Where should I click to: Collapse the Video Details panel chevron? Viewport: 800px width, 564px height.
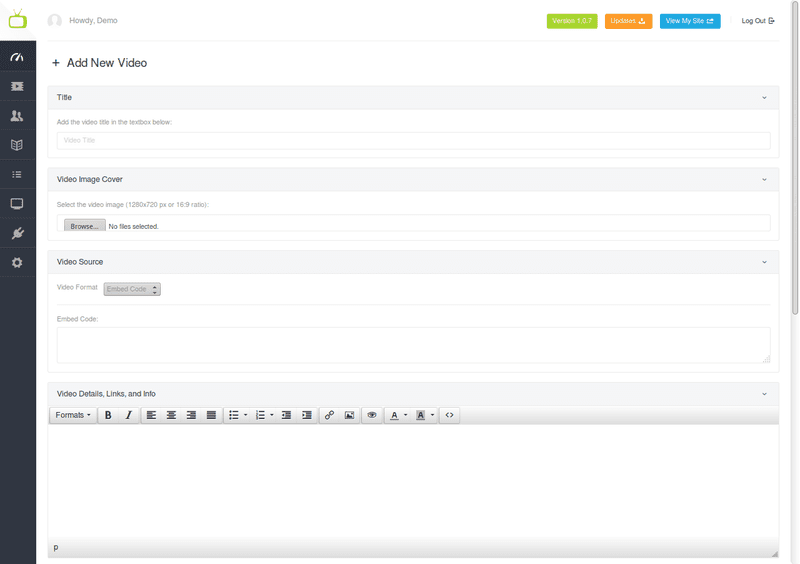pos(764,394)
